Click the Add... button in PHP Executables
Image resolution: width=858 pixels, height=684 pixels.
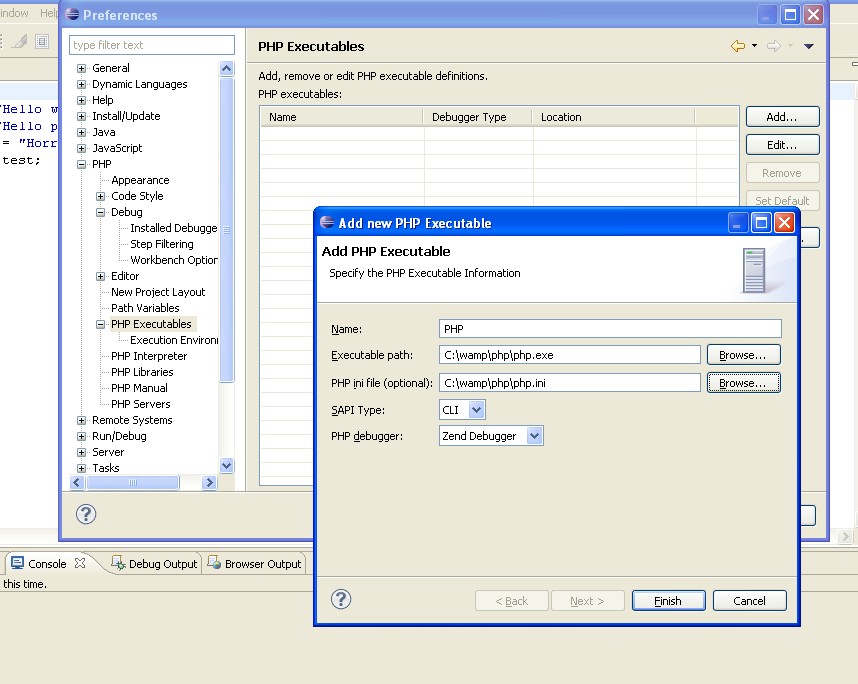click(782, 117)
